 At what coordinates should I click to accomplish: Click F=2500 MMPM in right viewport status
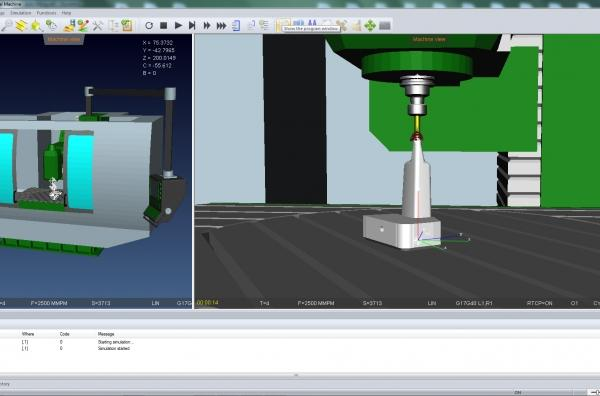click(x=316, y=303)
